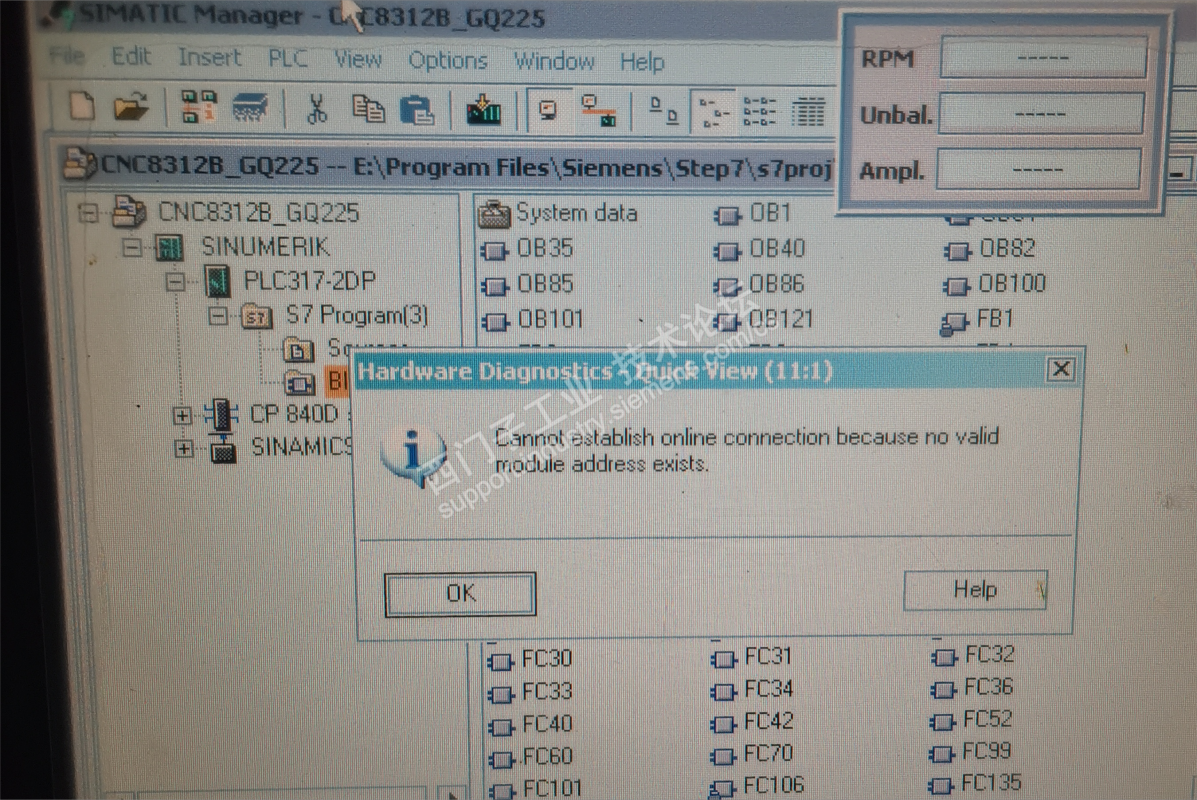Viewport: 1197px width, 800px height.
Task: Select the FC40 block
Action: pyautogui.click(x=530, y=724)
